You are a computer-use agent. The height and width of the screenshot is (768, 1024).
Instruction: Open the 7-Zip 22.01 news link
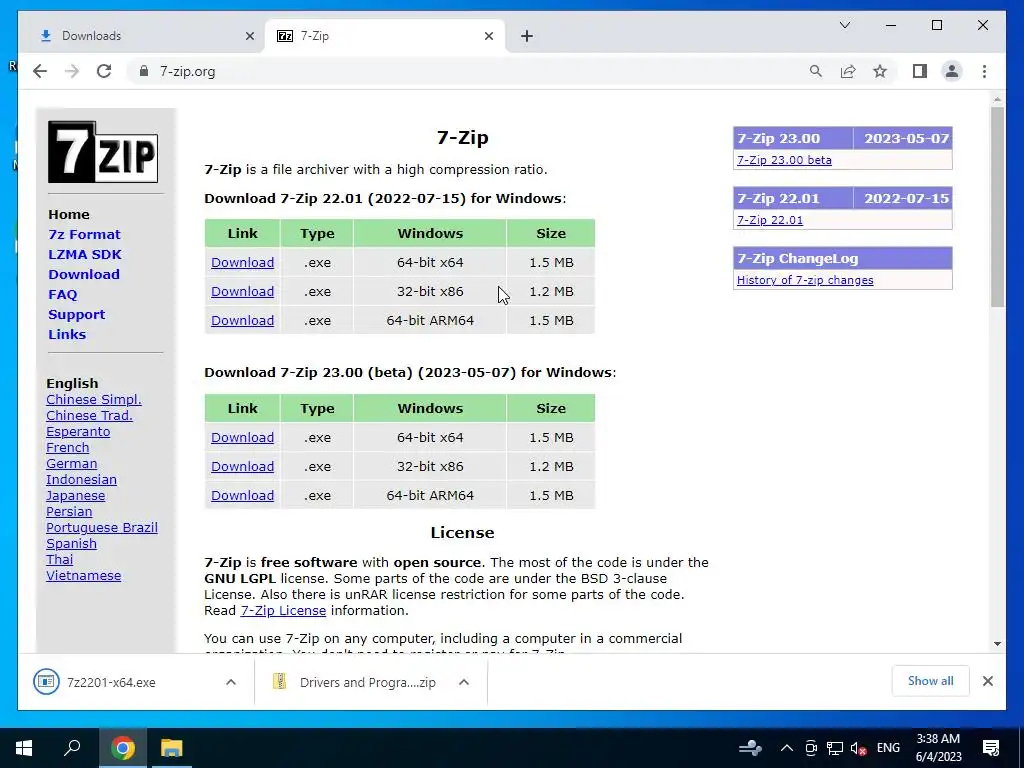[x=770, y=220]
